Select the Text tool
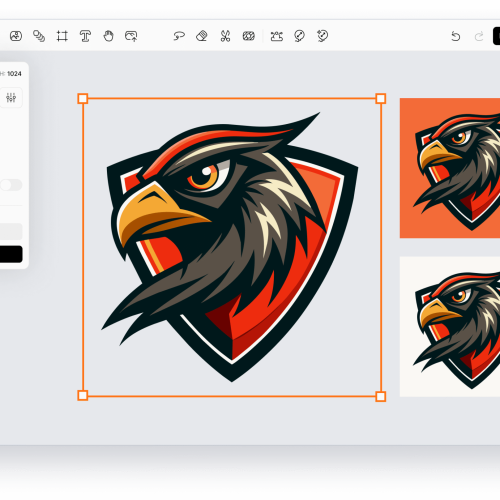Viewport: 500px width, 500px height. (85, 36)
